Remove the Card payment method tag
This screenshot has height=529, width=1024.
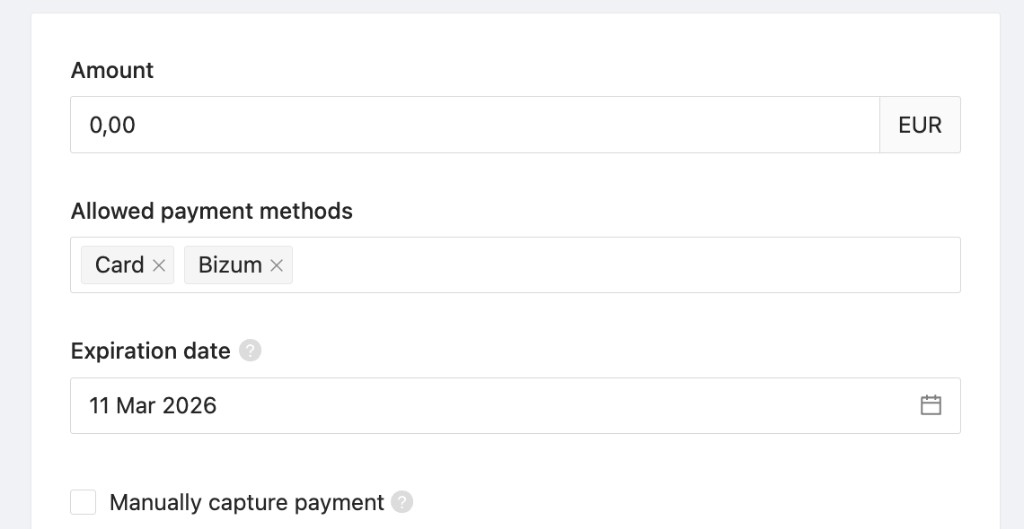click(x=159, y=266)
